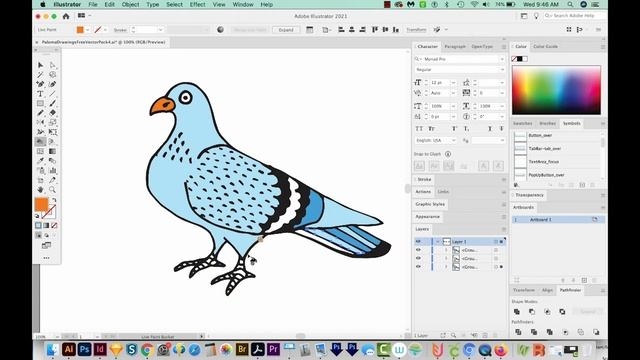This screenshot has width=640, height=360.
Task: Click the Artboard 1 row
Action: [558, 220]
